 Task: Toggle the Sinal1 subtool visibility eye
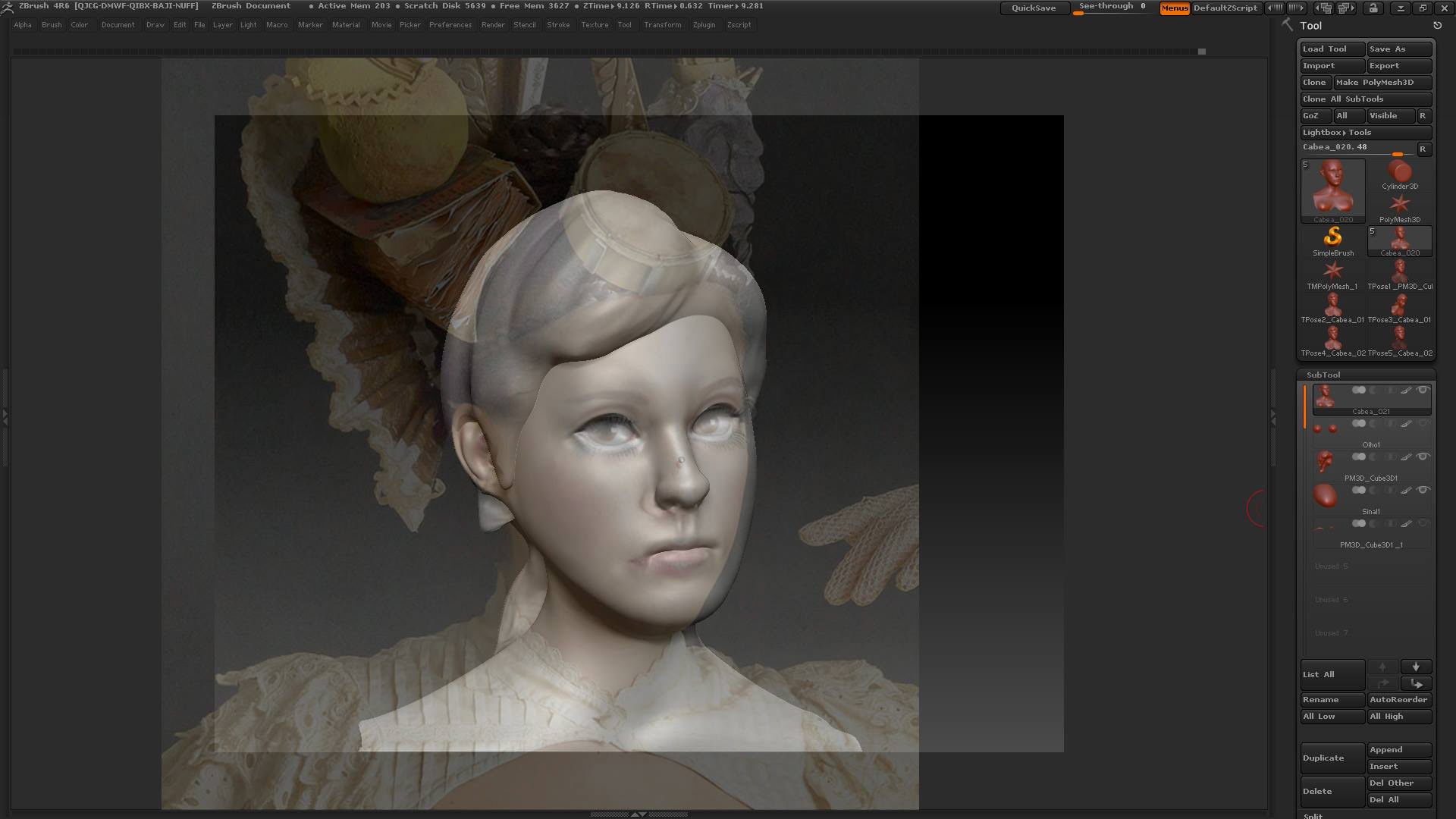click(x=1423, y=491)
